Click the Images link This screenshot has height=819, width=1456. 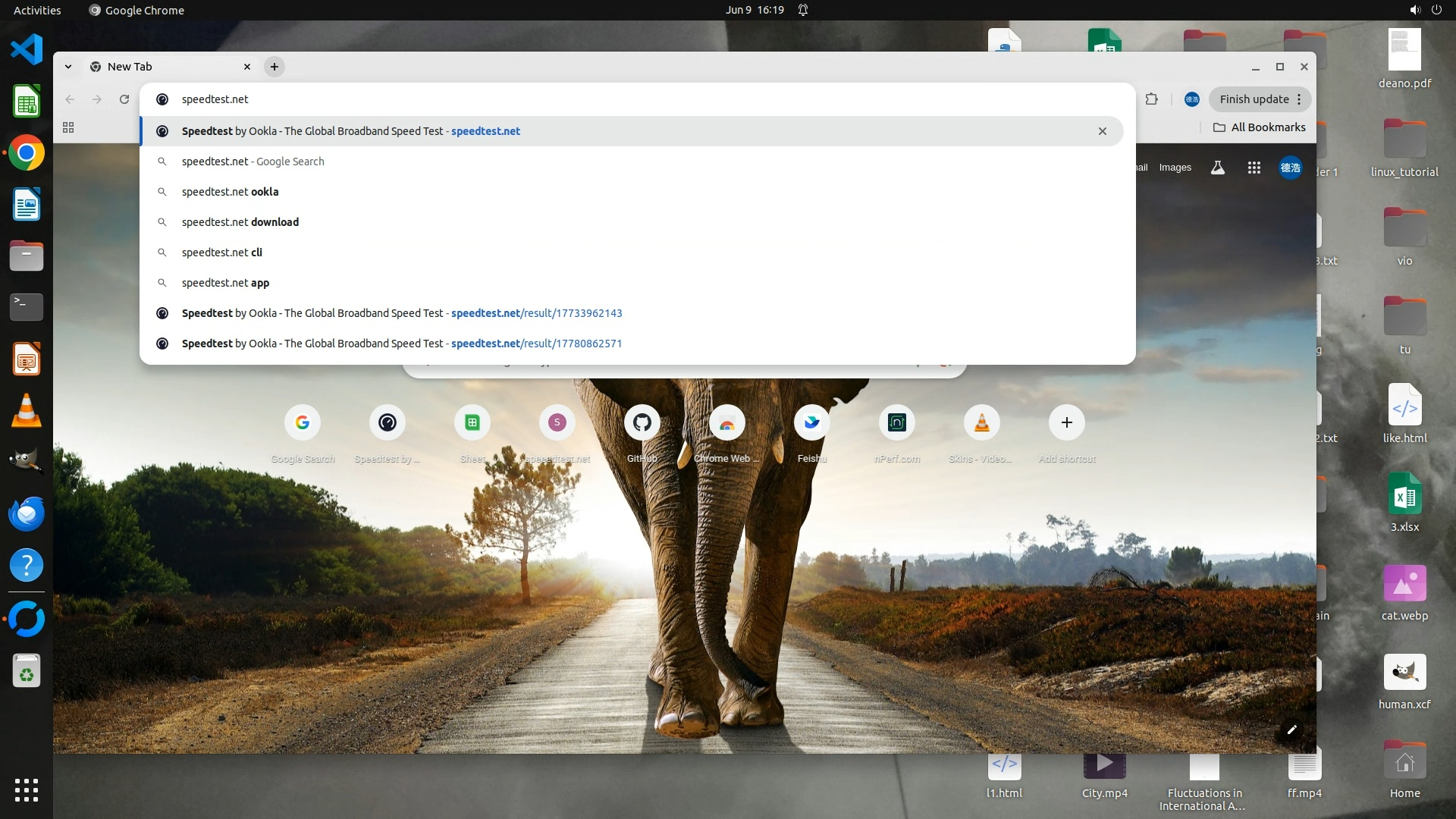tap(1175, 168)
